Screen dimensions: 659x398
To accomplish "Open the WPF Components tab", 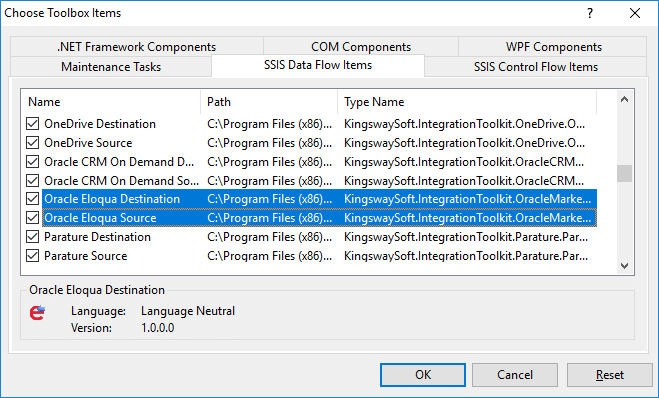I will 553,47.
